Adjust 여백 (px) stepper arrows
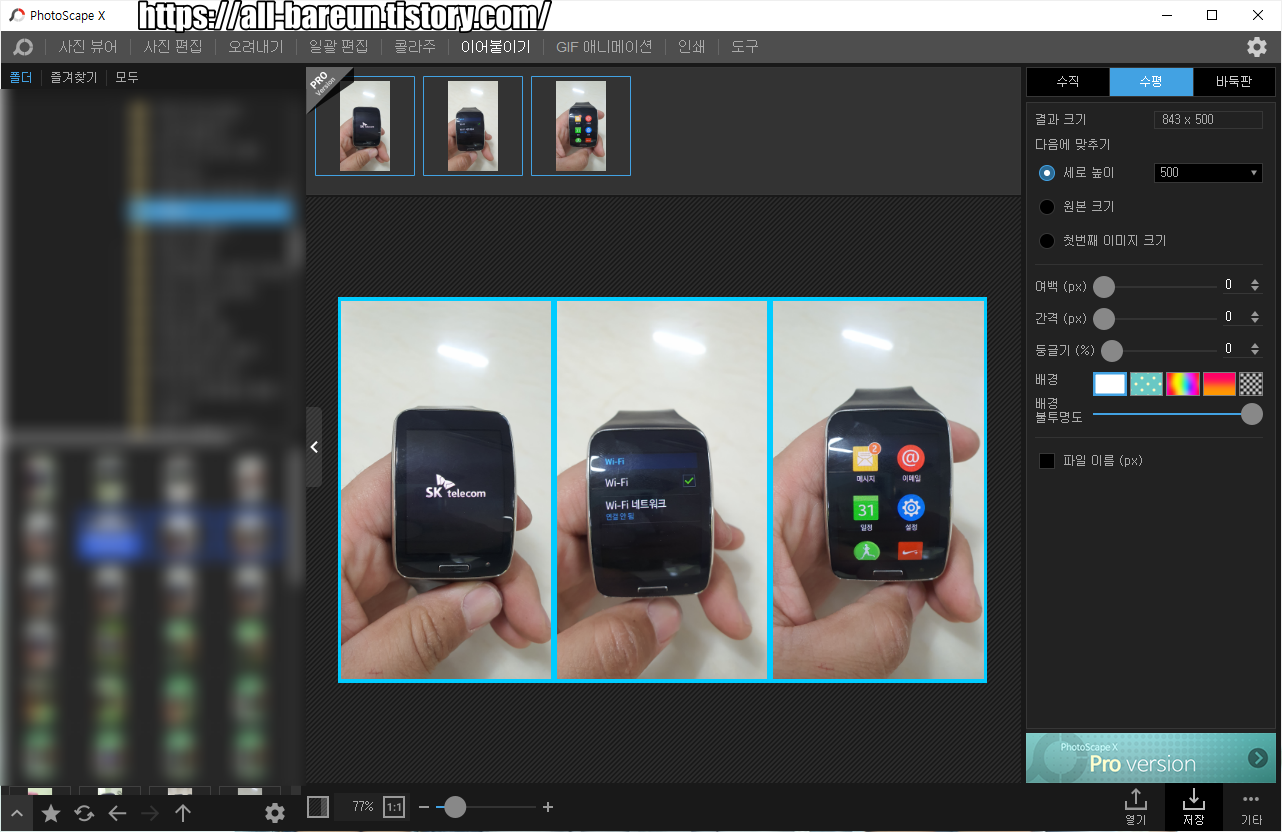 pyautogui.click(x=1255, y=285)
